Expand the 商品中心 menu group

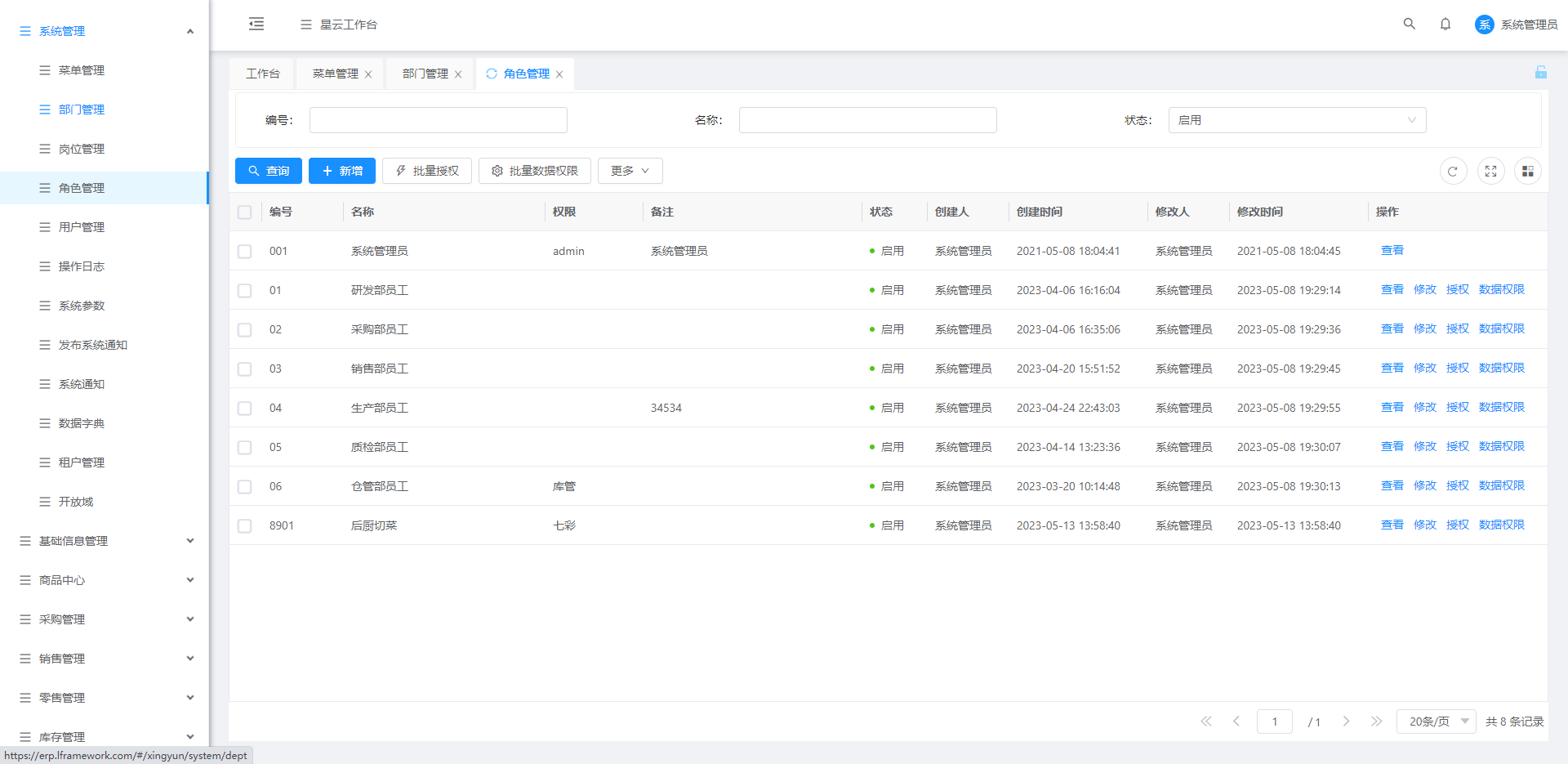(105, 580)
